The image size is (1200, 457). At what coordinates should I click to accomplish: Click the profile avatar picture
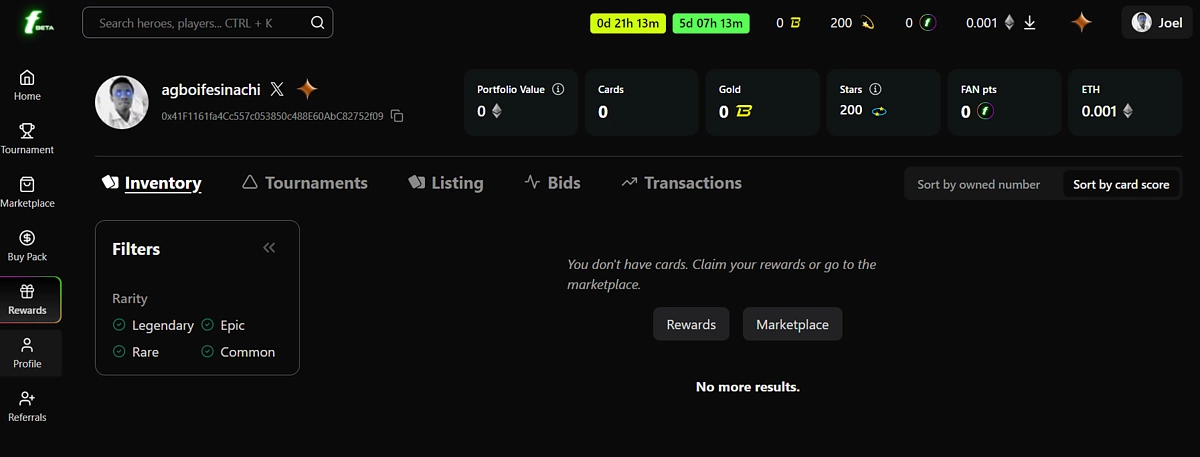[x=122, y=102]
